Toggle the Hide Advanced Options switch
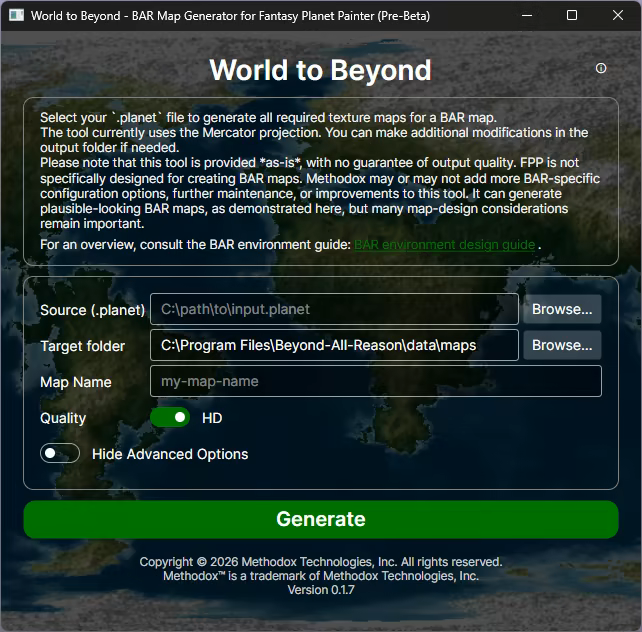 (x=60, y=453)
